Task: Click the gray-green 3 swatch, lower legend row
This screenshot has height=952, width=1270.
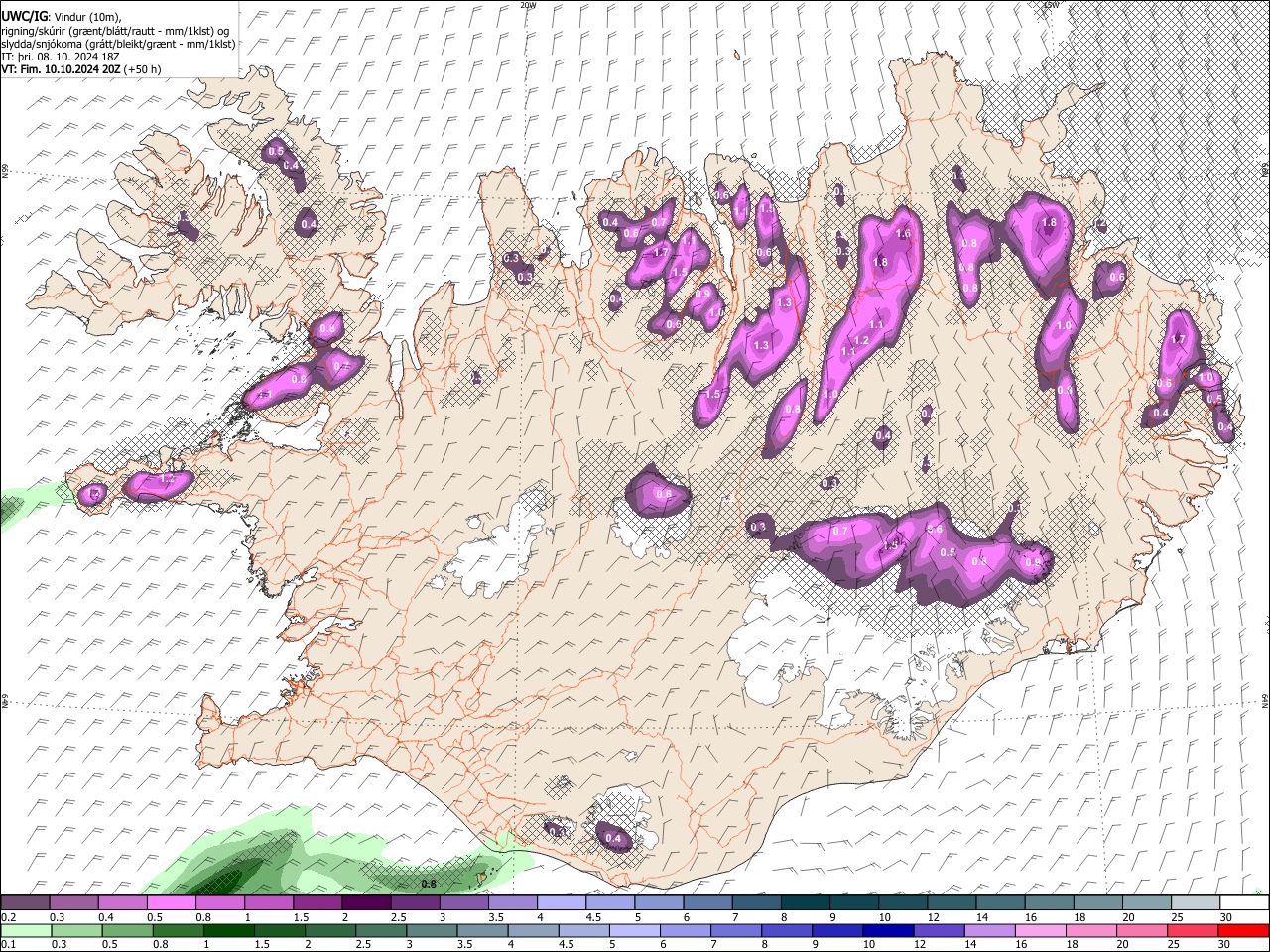Action: [432, 931]
